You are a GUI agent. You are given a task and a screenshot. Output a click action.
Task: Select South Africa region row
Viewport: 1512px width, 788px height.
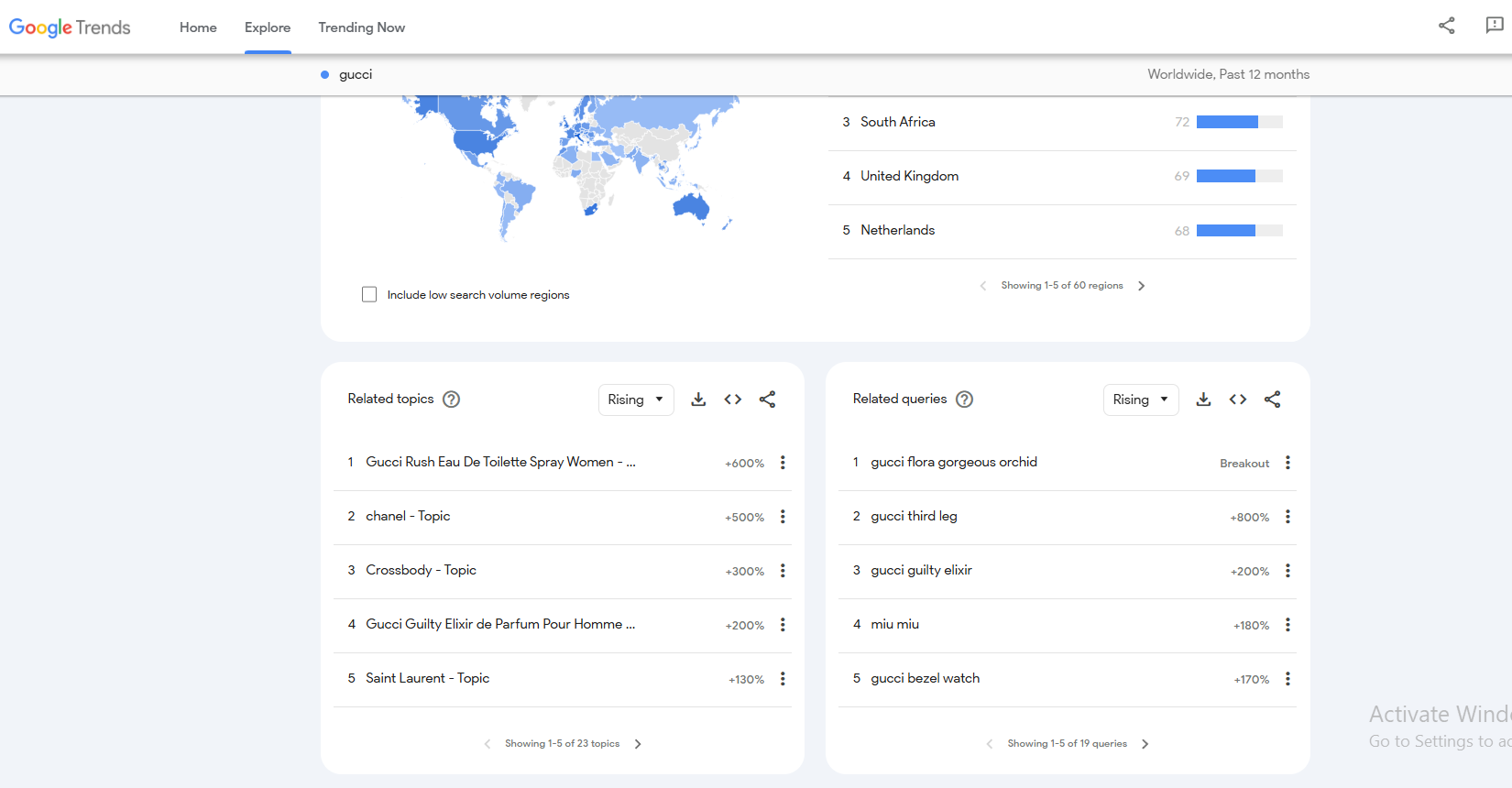(x=1062, y=122)
